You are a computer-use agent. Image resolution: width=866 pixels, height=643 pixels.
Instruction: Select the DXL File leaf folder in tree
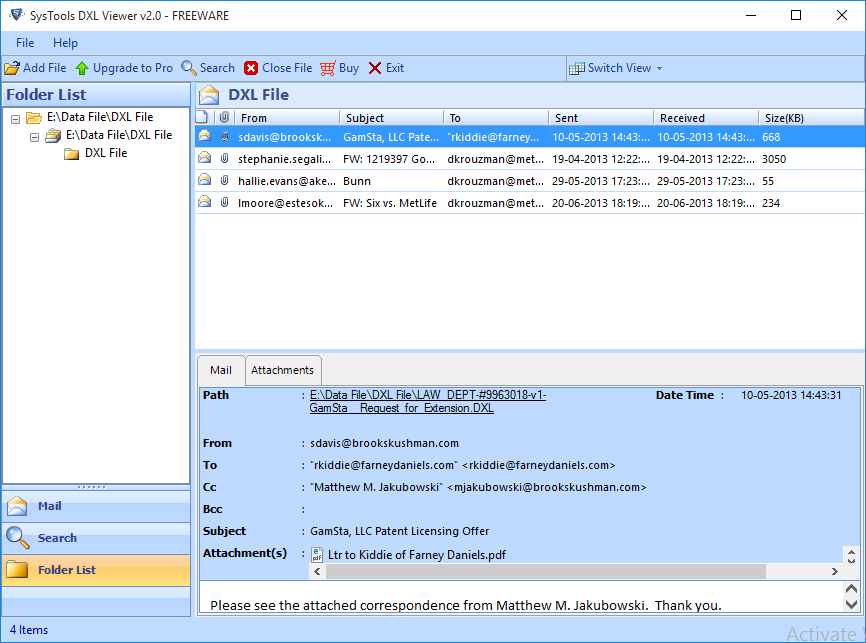click(x=105, y=153)
